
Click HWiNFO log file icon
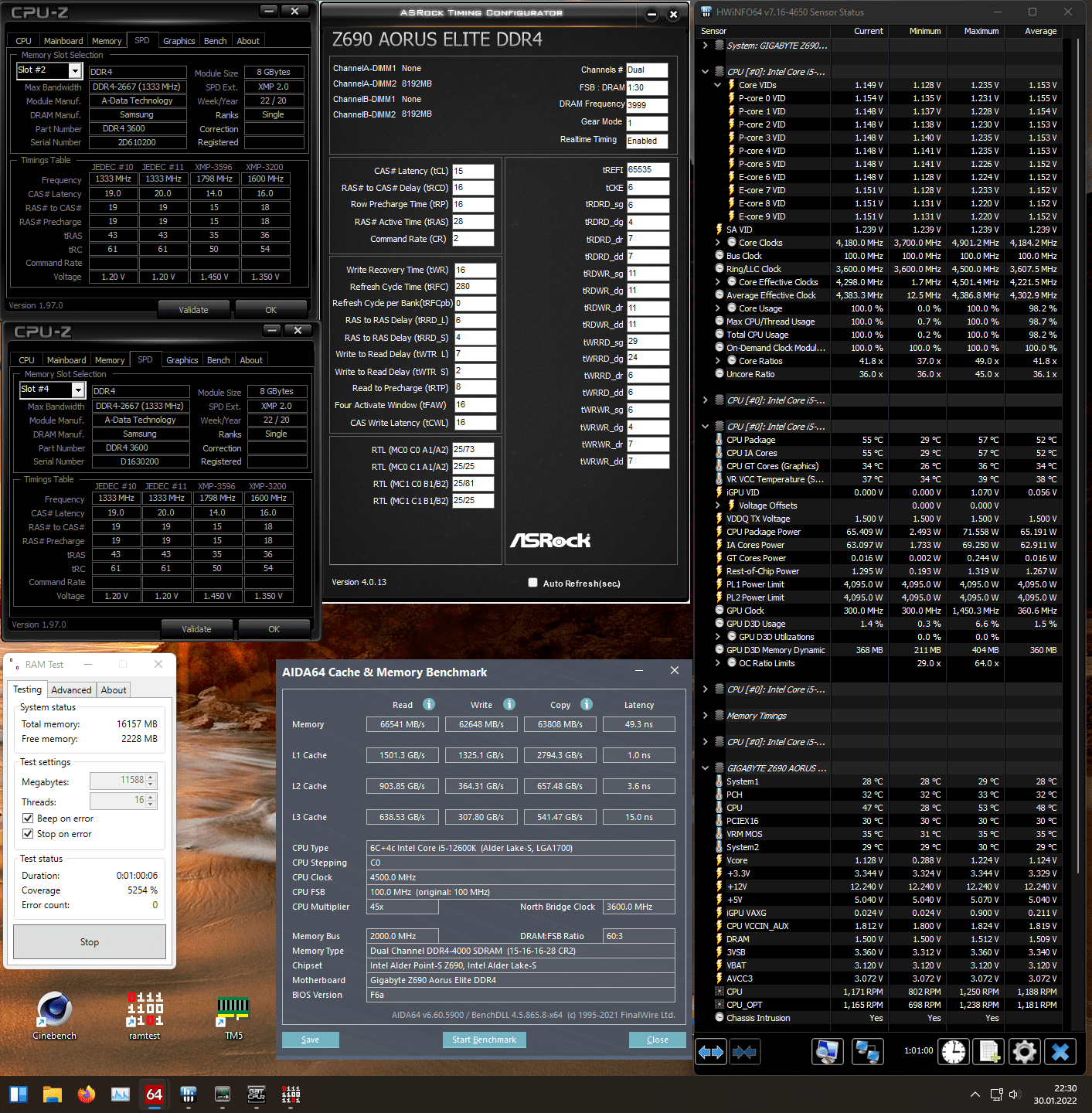tap(989, 1051)
